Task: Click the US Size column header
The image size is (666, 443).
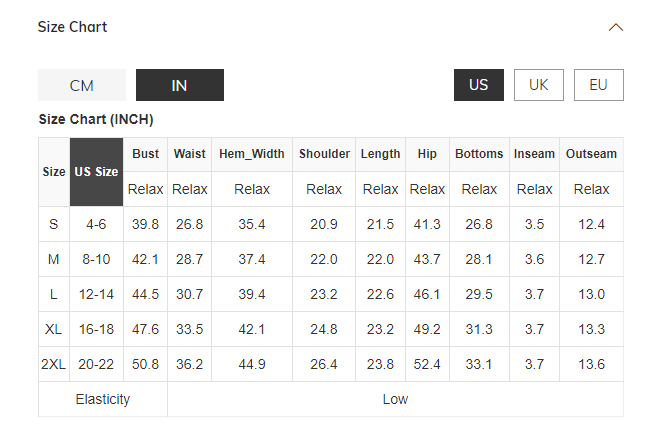Action: coord(96,172)
